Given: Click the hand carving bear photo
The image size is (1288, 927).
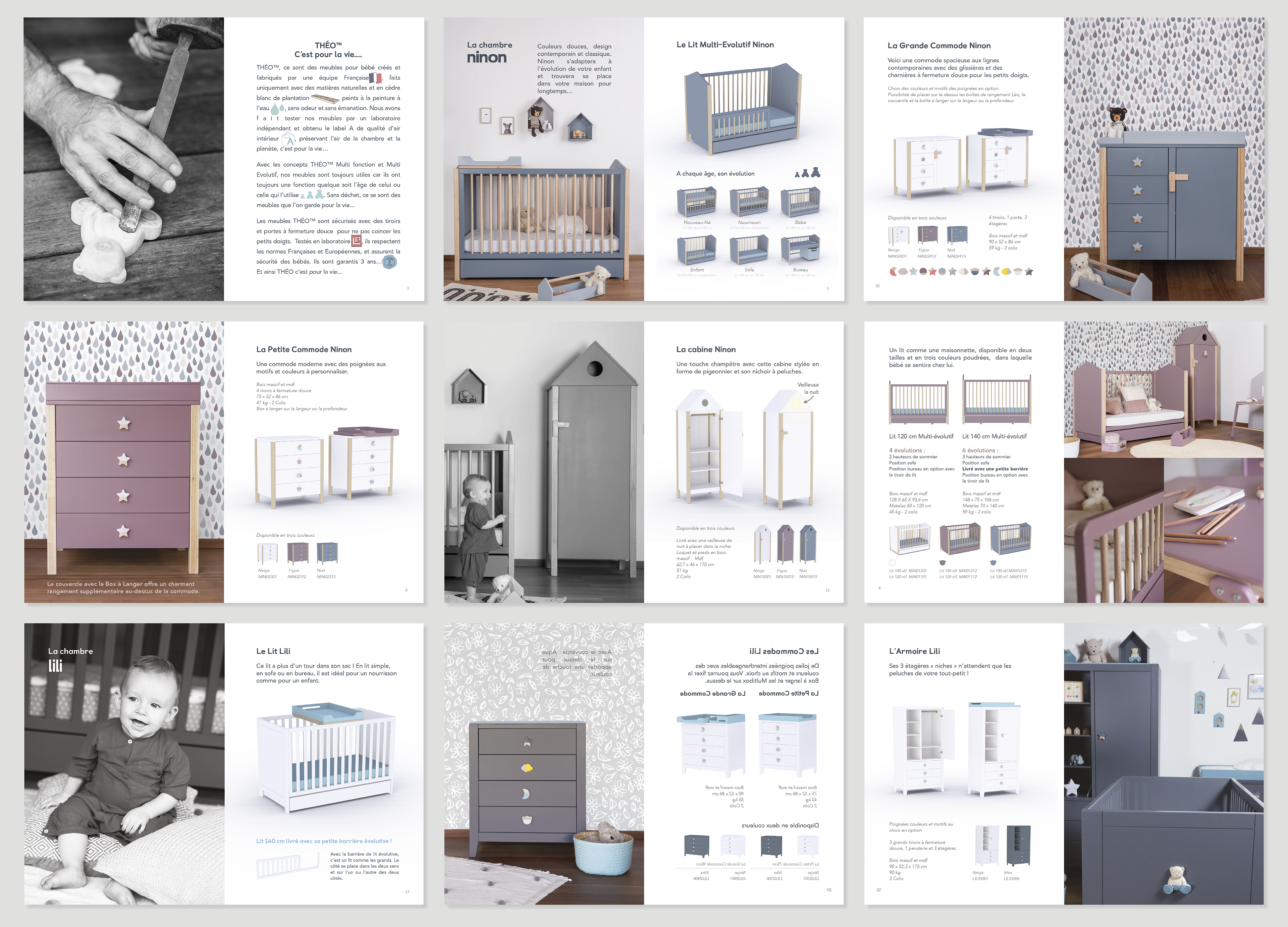Looking at the screenshot, I should (124, 159).
